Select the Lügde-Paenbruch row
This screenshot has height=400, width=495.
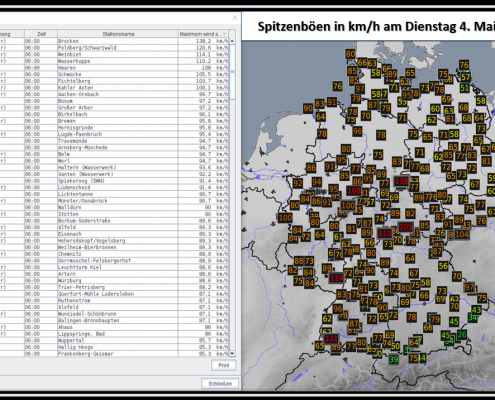coord(114,134)
